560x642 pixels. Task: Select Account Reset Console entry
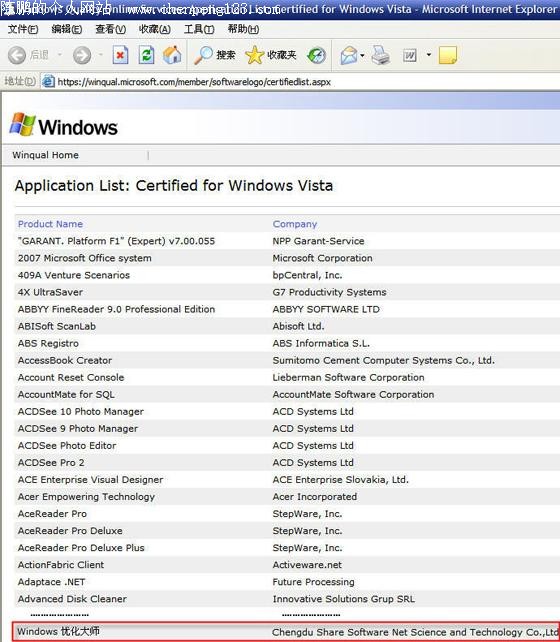coord(71,378)
